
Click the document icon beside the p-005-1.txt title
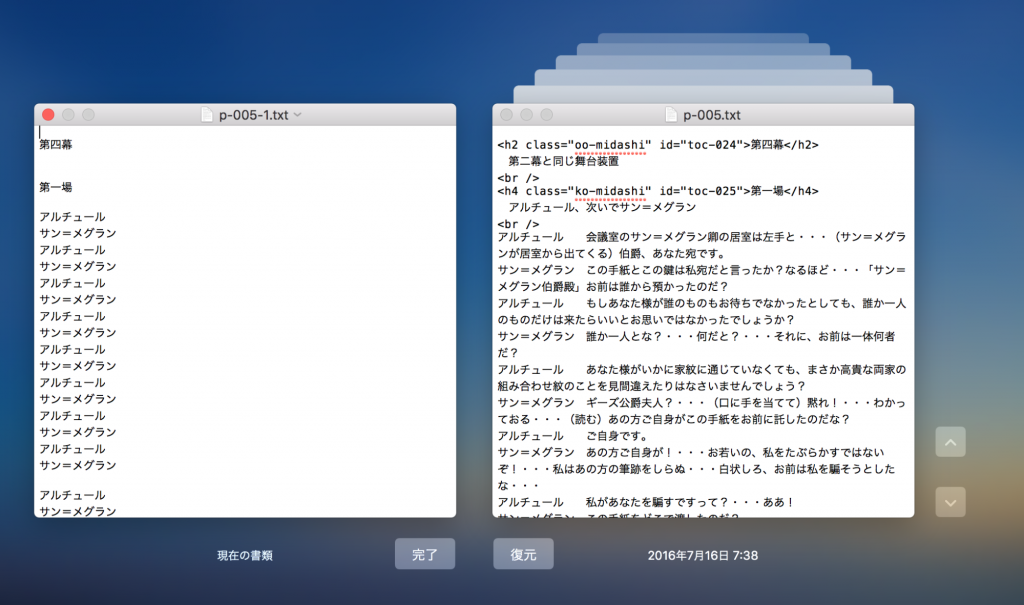207,115
